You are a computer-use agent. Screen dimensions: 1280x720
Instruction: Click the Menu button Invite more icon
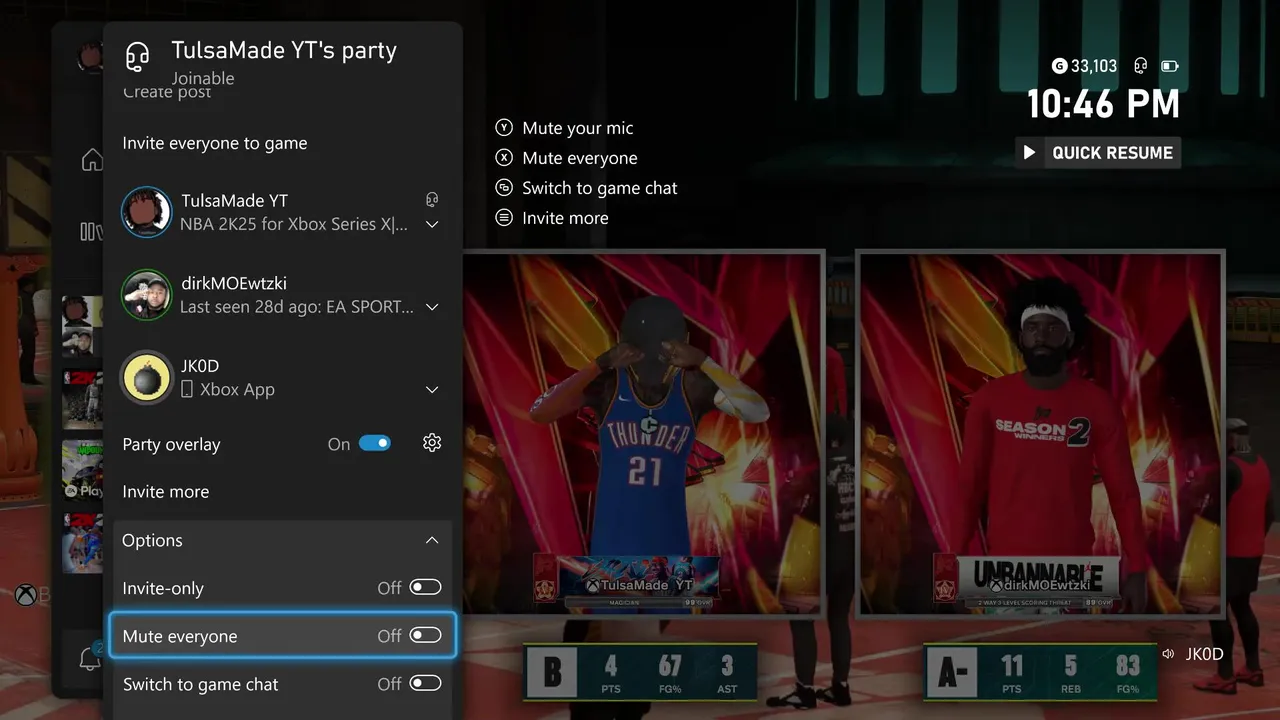504,218
